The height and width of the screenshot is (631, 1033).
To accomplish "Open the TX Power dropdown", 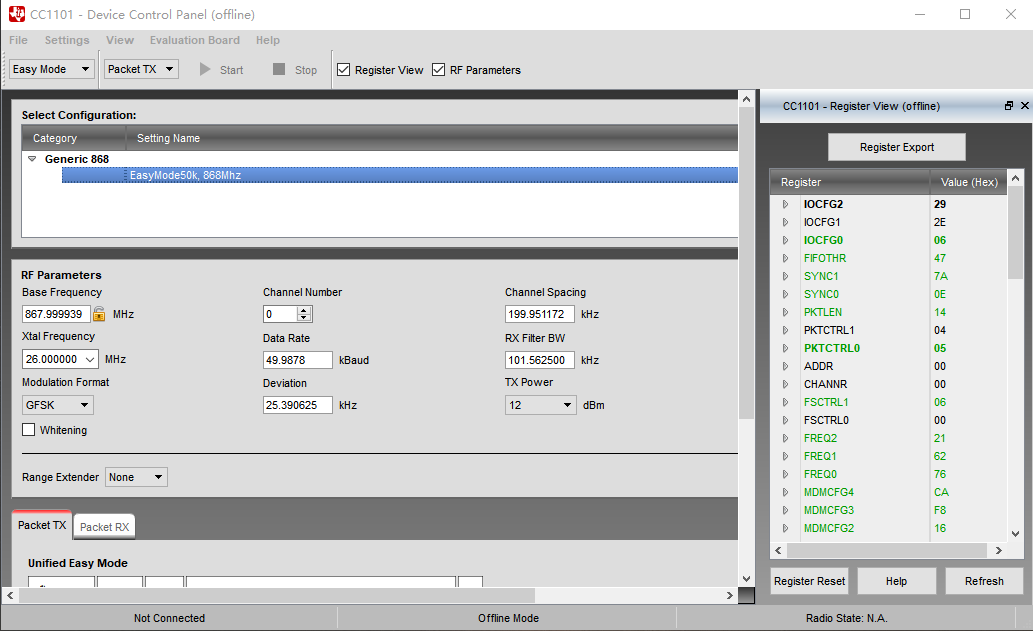I will point(541,404).
